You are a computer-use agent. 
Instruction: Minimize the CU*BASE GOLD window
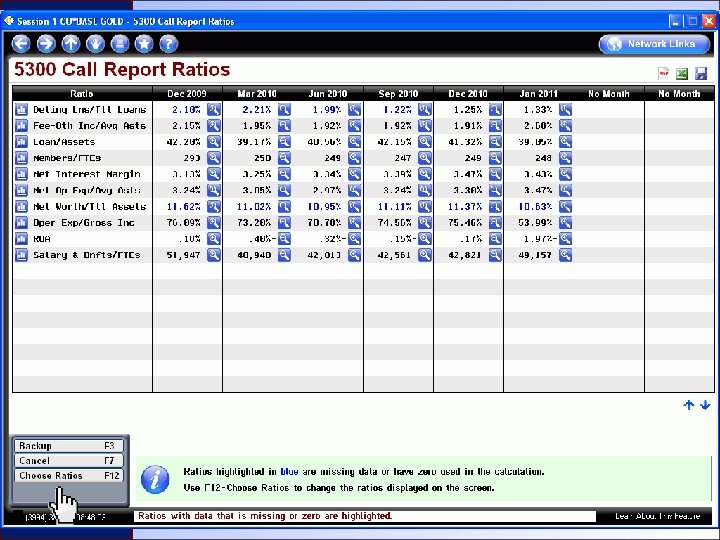click(675, 21)
